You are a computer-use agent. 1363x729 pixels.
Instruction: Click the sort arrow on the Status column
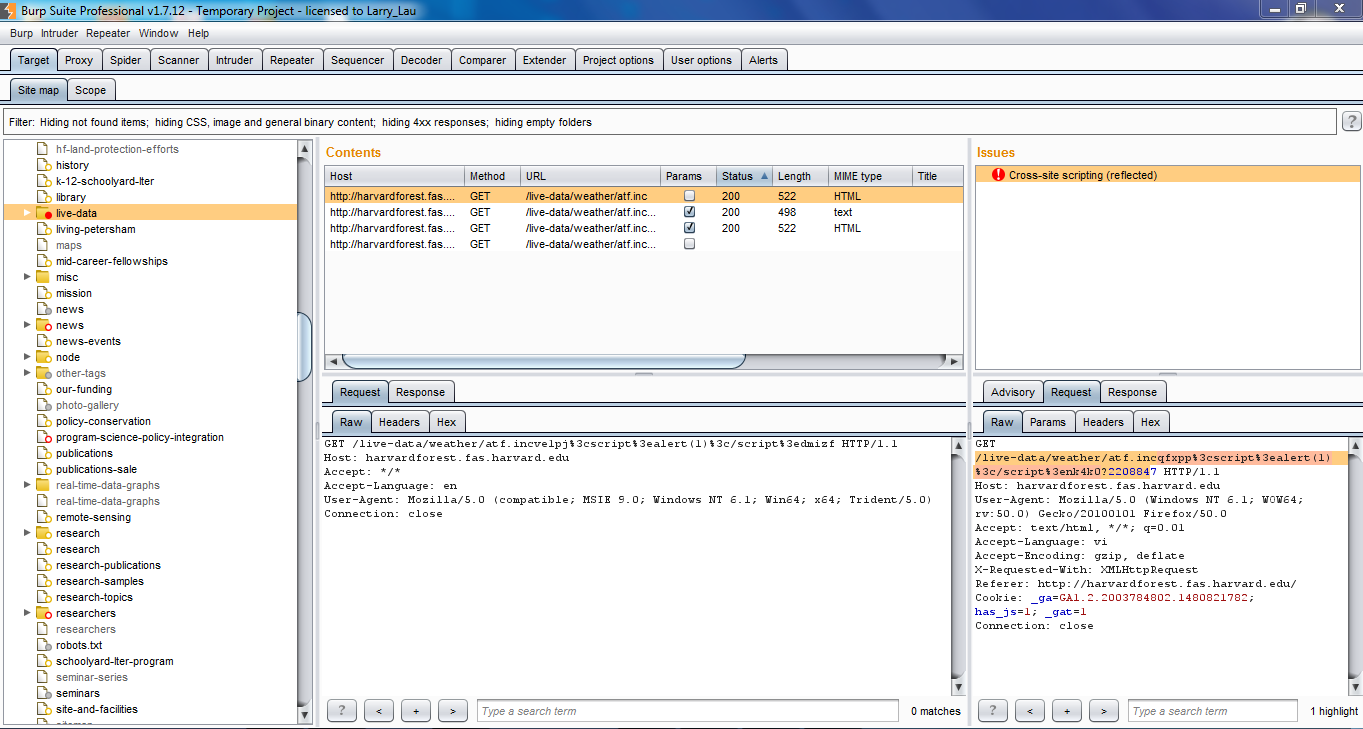[x=765, y=176]
